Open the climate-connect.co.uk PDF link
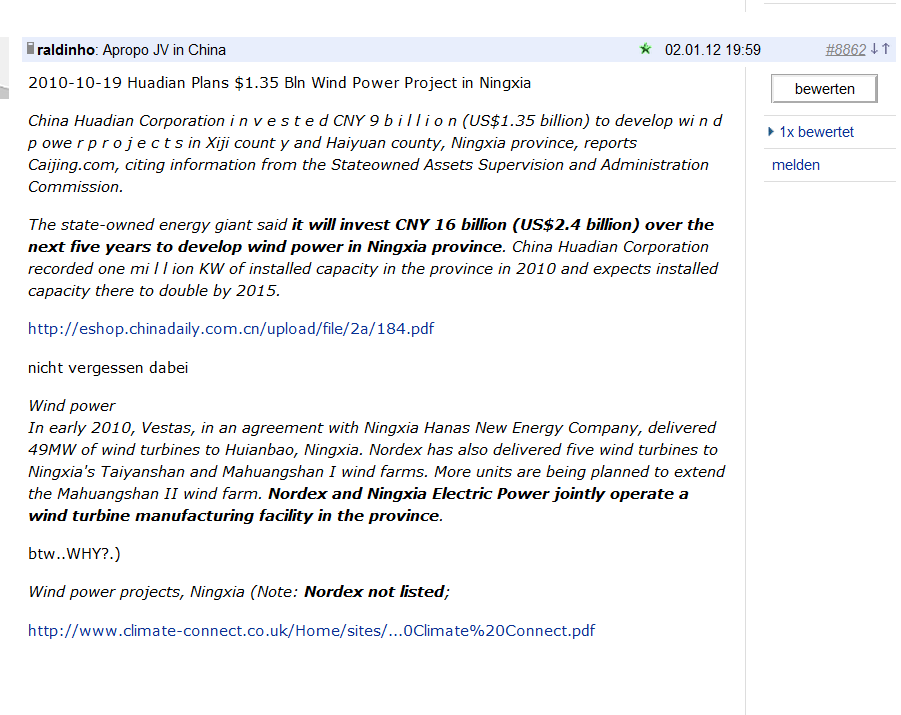The image size is (901, 715). 311,631
